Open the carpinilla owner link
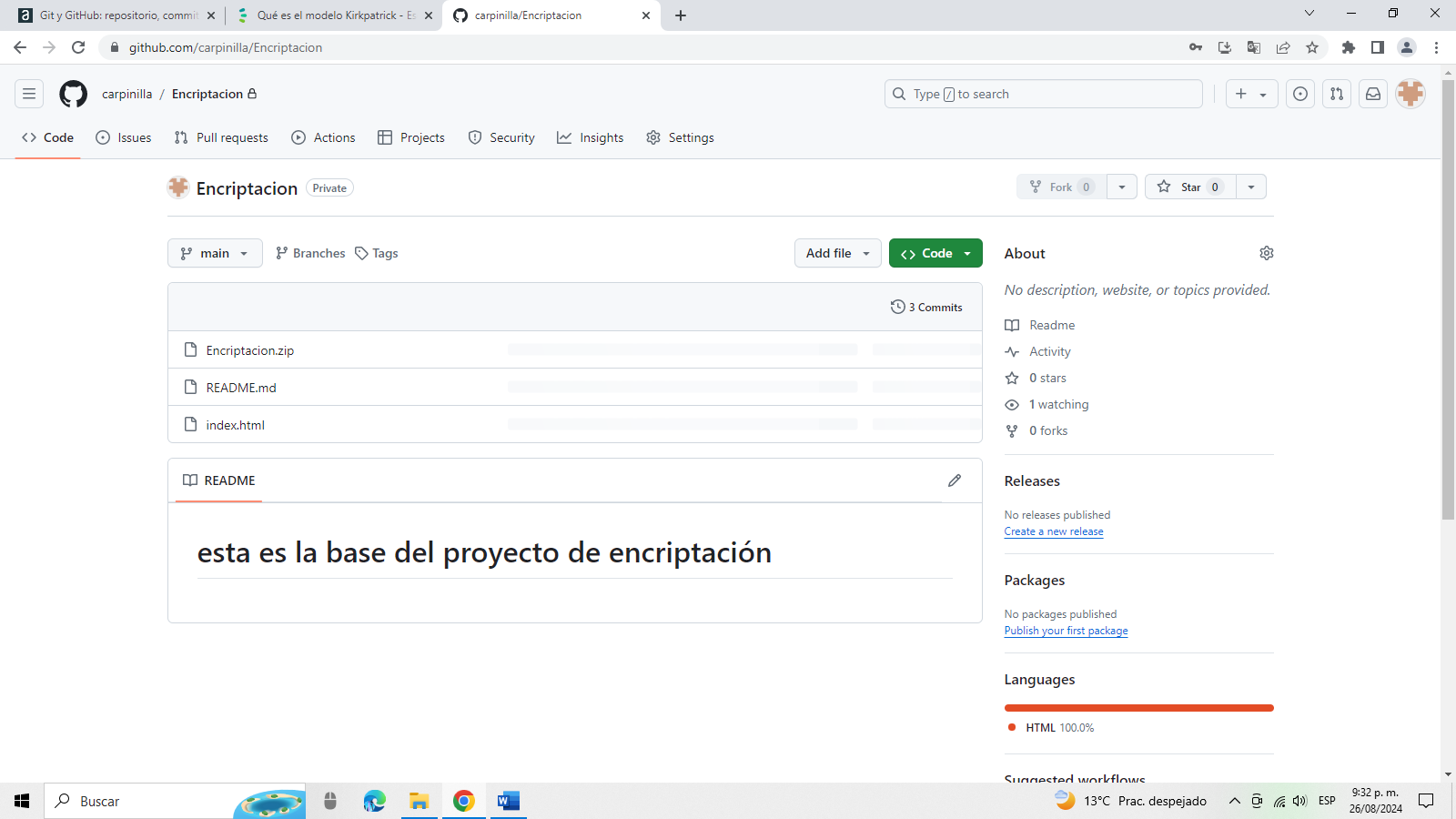Image resolution: width=1456 pixels, height=819 pixels. pos(127,94)
